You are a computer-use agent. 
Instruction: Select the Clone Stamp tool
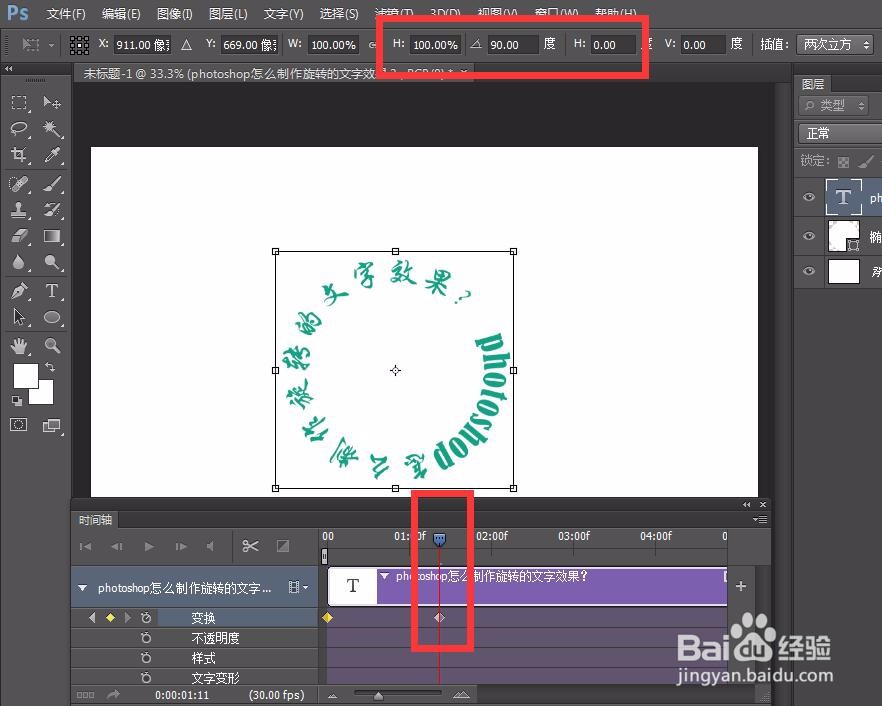point(19,210)
